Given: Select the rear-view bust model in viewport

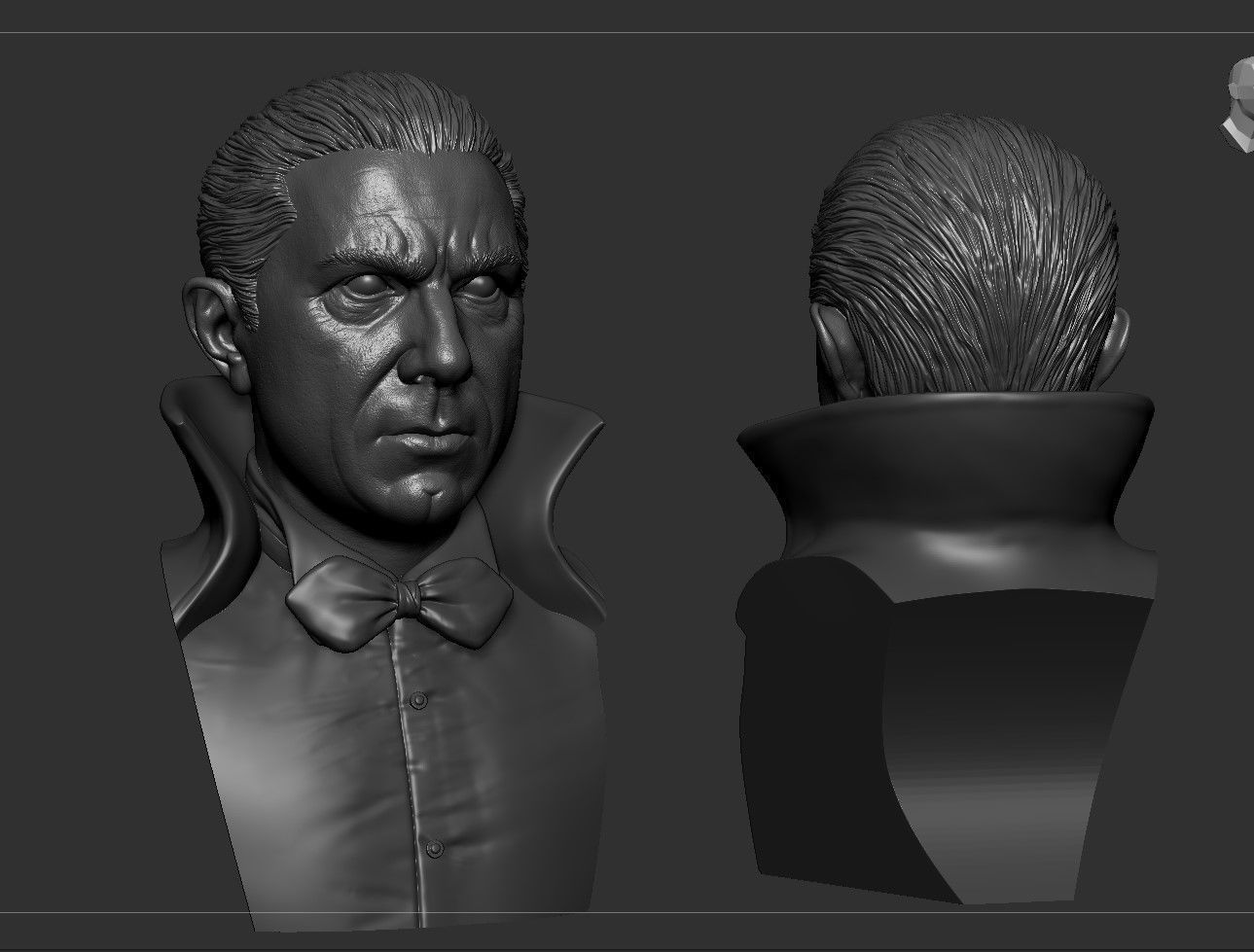Looking at the screenshot, I should pyautogui.click(x=949, y=511).
